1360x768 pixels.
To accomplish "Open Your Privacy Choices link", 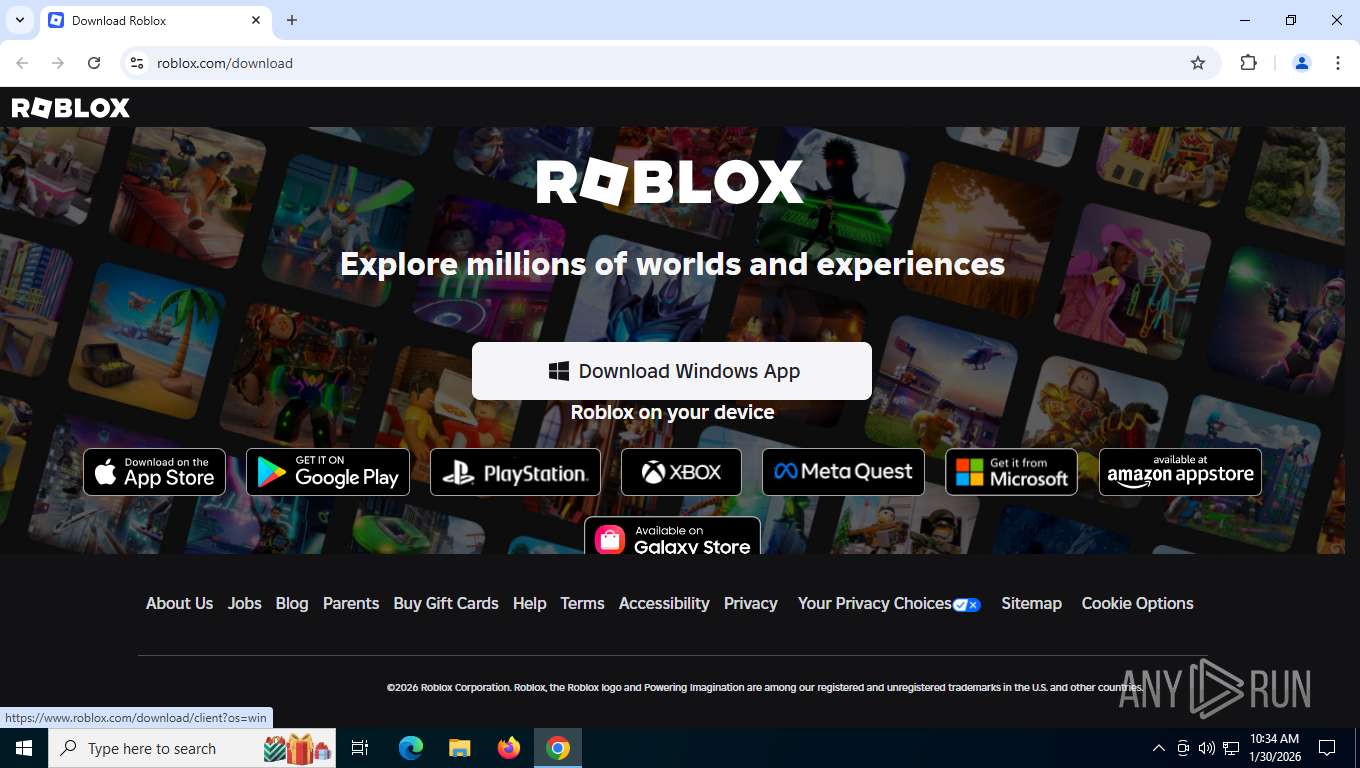I will (888, 603).
